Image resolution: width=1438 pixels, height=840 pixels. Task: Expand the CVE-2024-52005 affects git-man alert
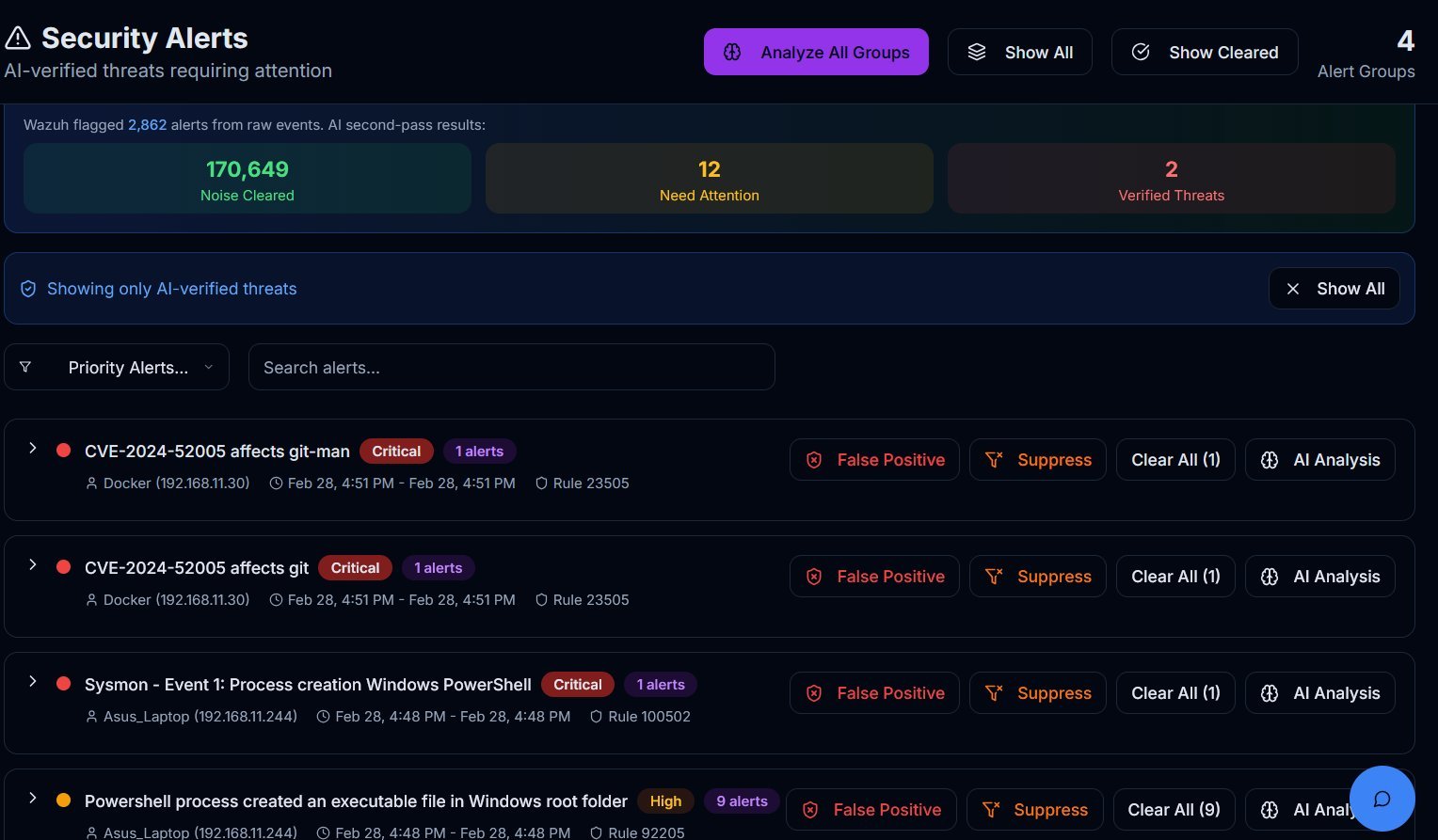[32, 449]
